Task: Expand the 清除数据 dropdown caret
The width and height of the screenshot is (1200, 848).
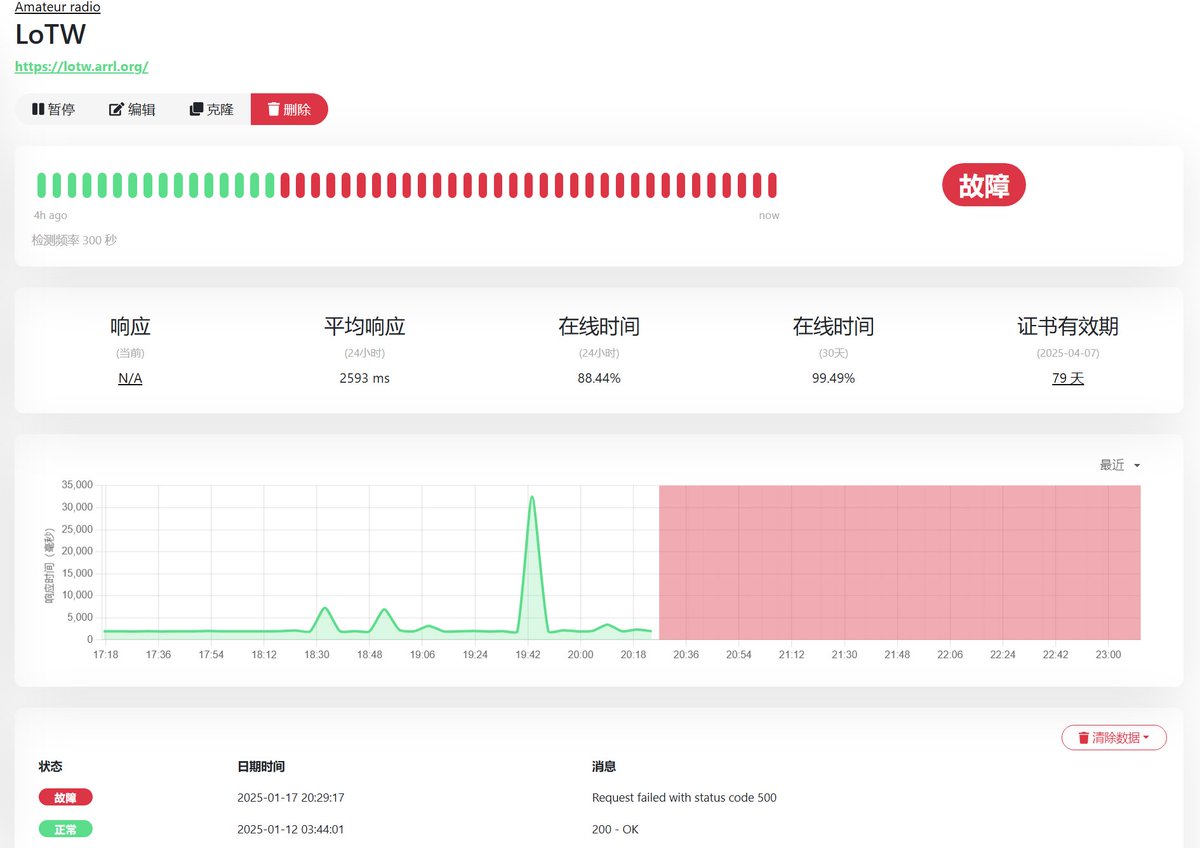Action: coord(1146,738)
